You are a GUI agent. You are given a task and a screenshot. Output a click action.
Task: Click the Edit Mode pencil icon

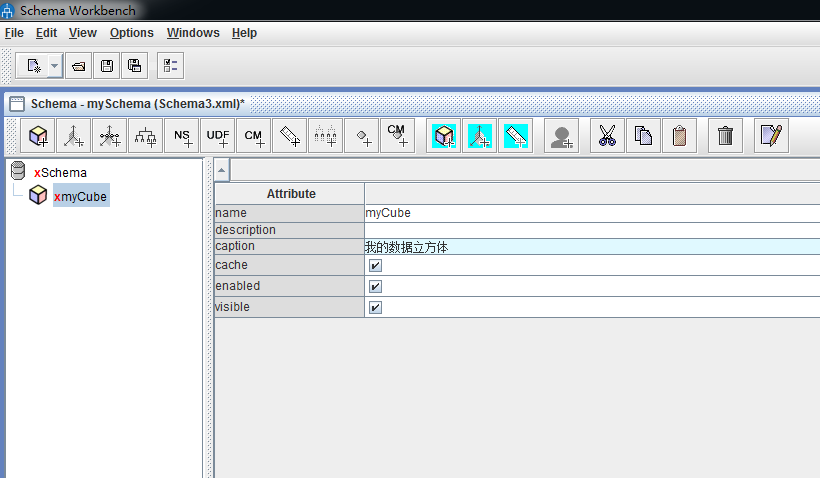coord(771,136)
